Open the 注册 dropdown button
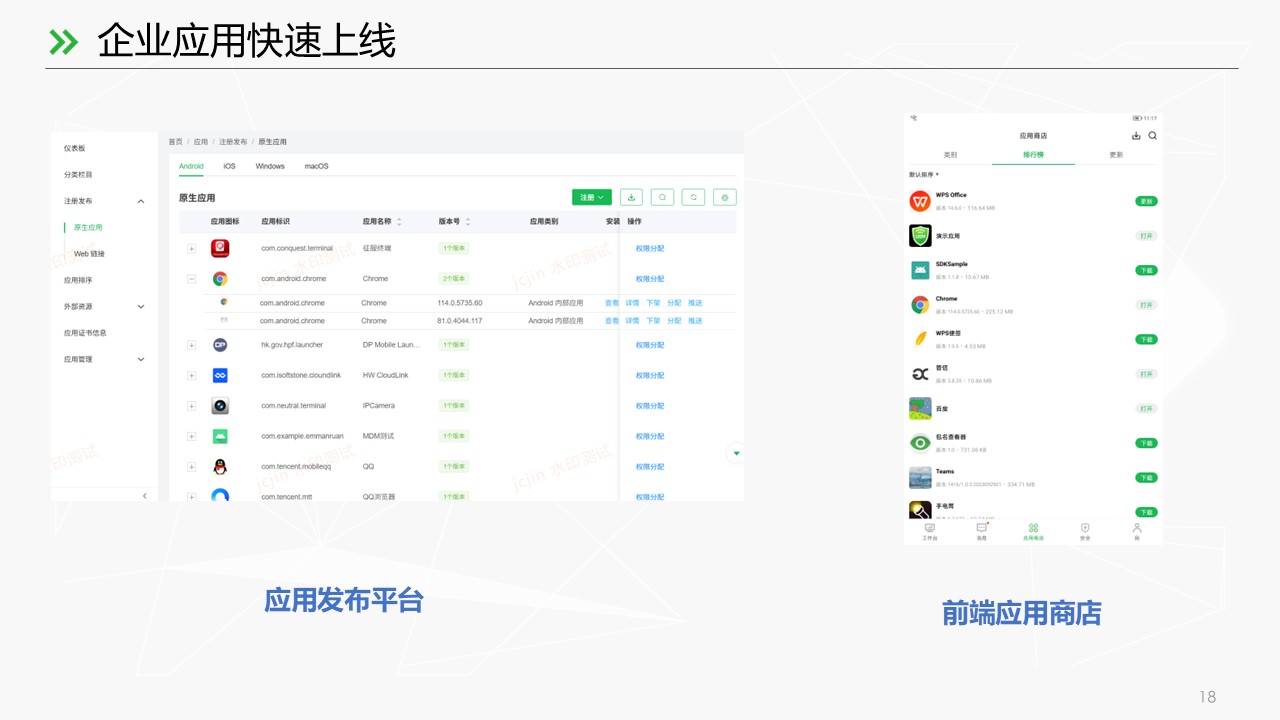 (x=591, y=198)
